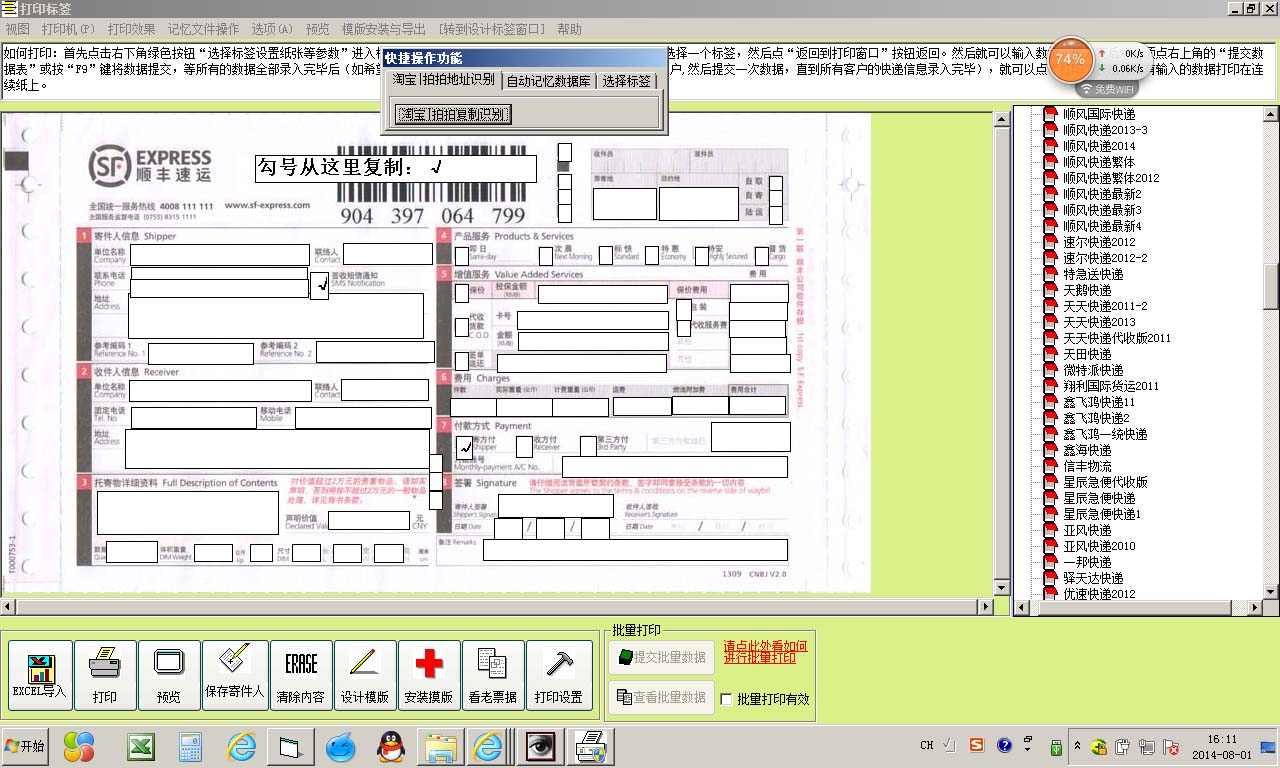Click the 安装模版 install template icon
This screenshot has height=768, width=1280.
pyautogui.click(x=429, y=674)
